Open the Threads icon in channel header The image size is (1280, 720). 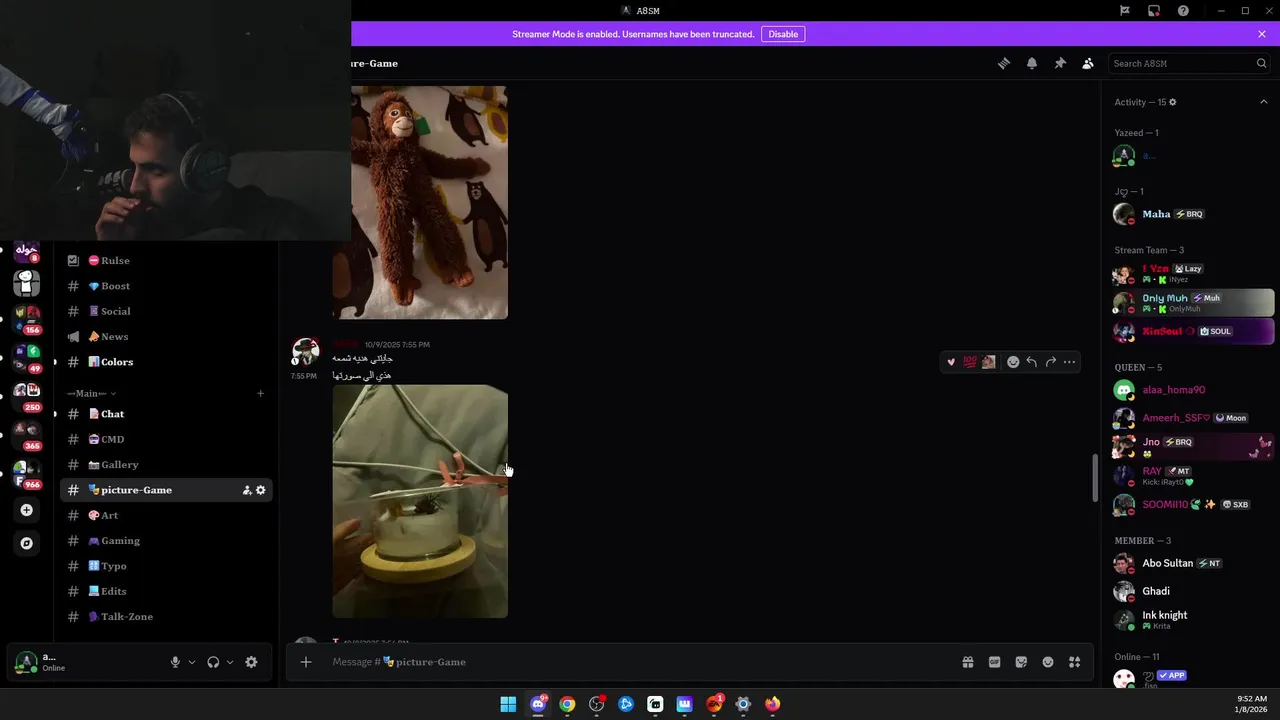pyautogui.click(x=1003, y=63)
